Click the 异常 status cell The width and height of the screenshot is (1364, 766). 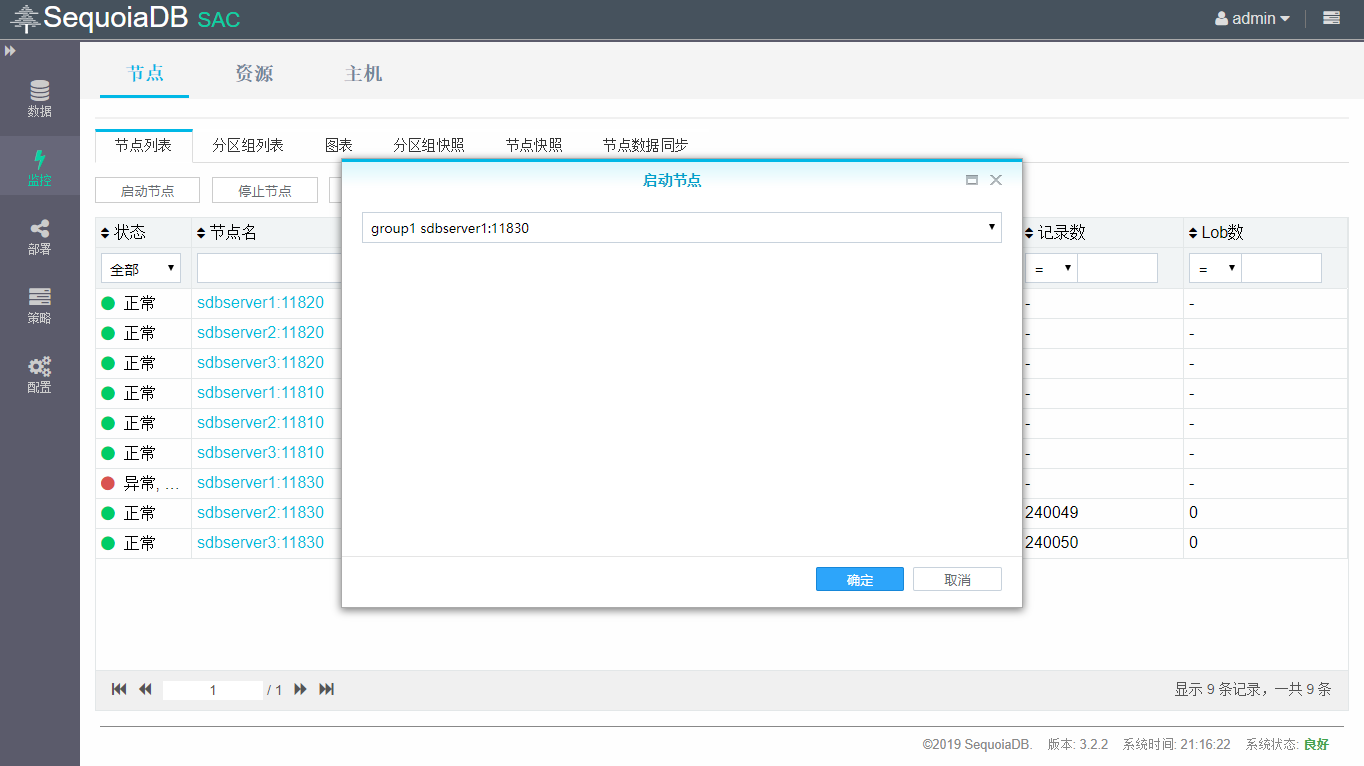(143, 483)
